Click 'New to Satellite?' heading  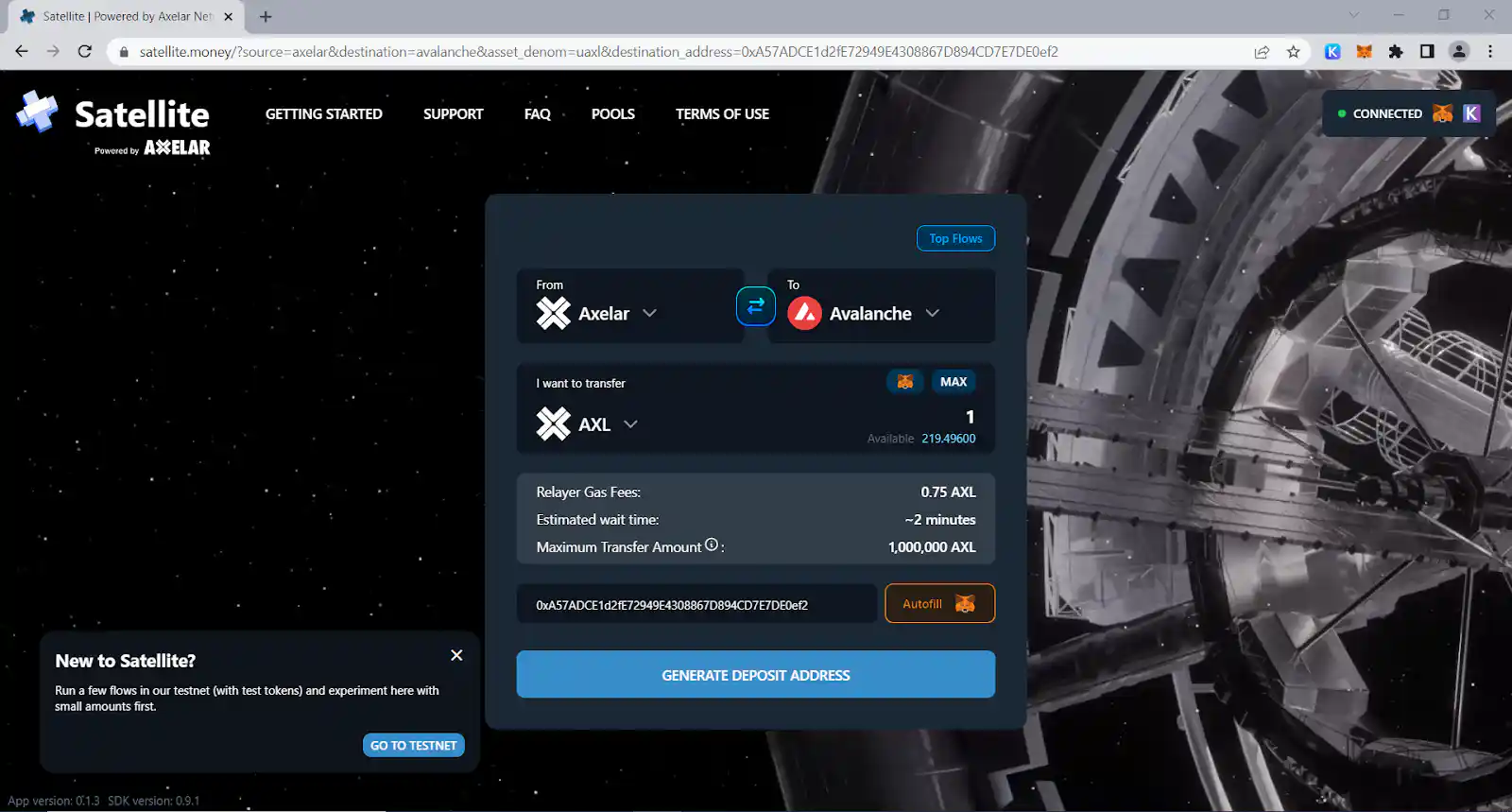[x=126, y=661]
